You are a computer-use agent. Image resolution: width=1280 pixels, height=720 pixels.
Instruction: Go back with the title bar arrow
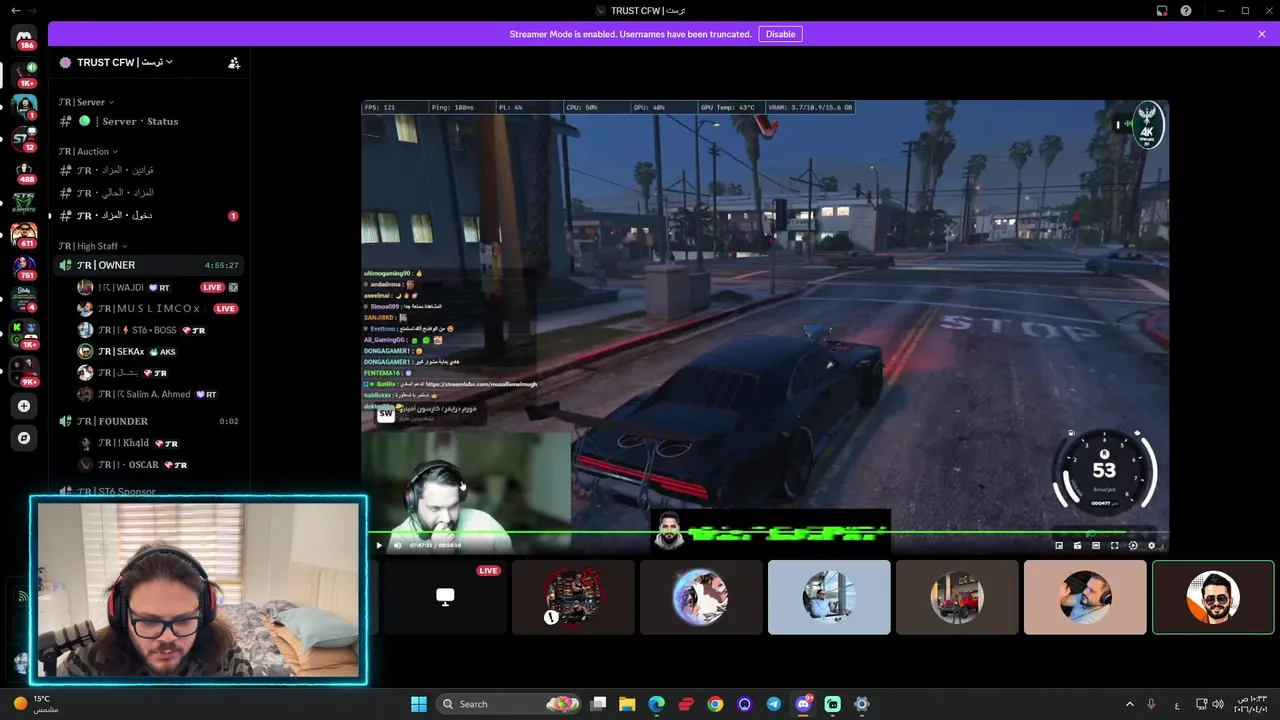tap(14, 10)
